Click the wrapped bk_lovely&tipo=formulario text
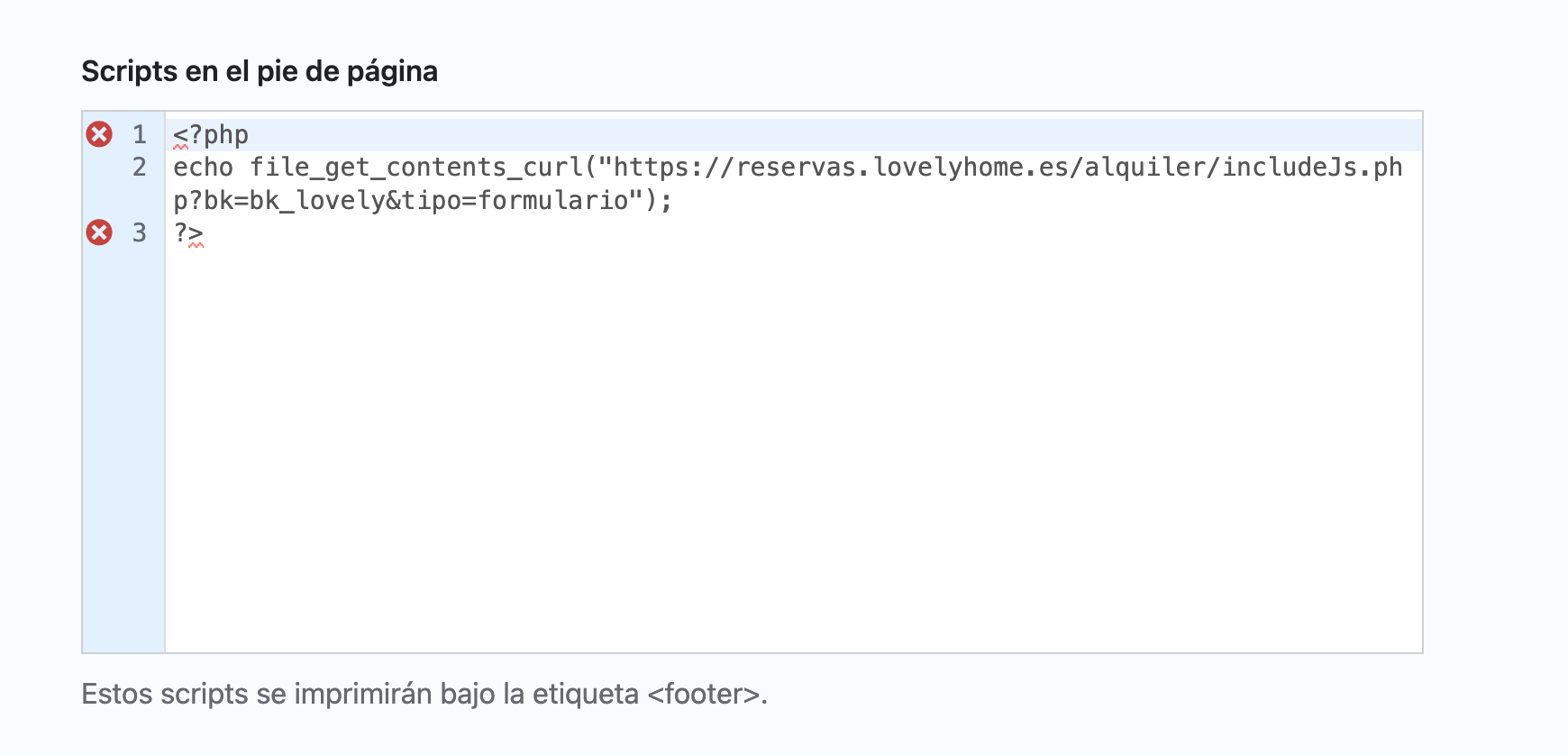 point(423,200)
